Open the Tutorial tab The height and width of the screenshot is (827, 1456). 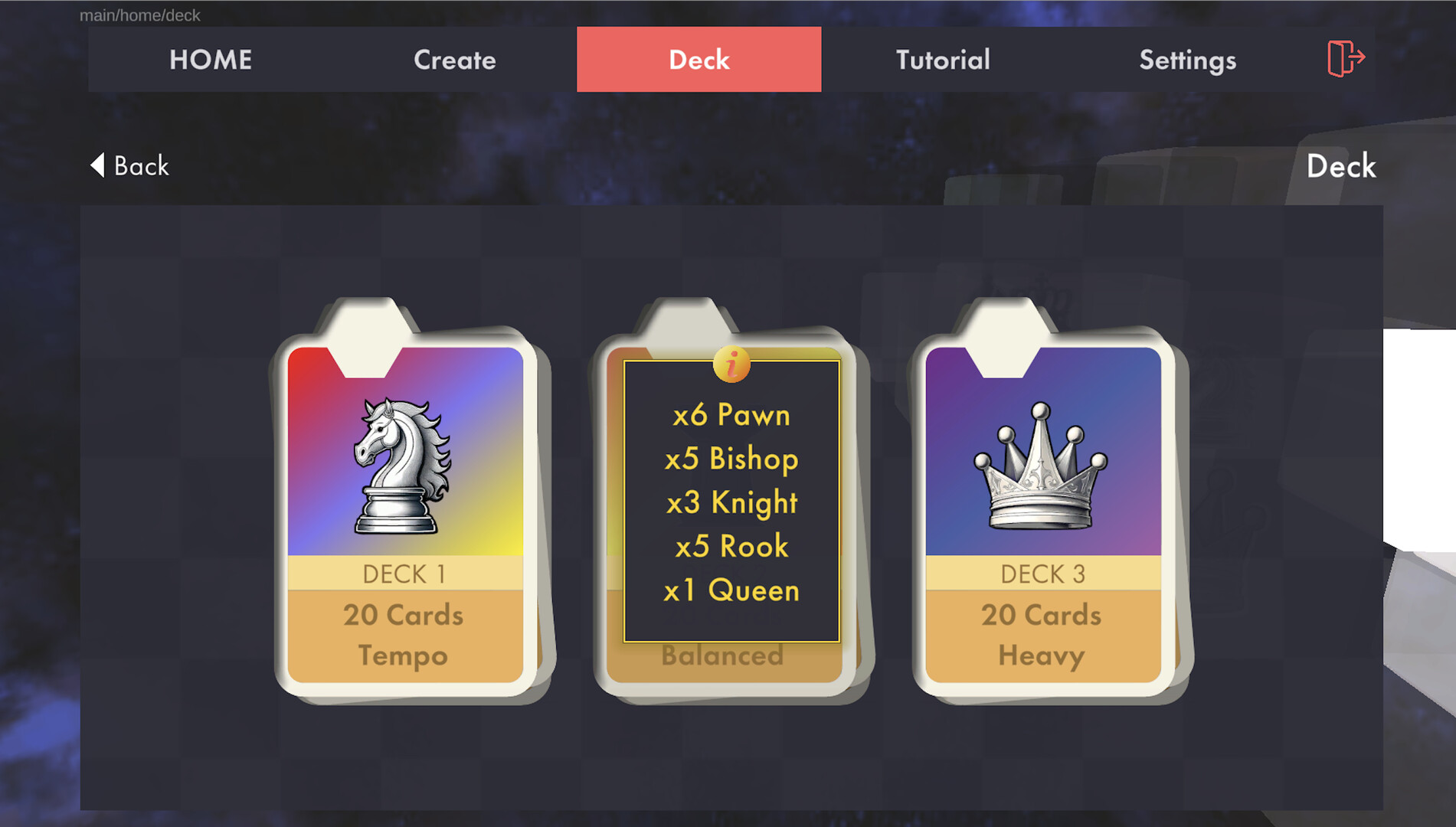pyautogui.click(x=944, y=60)
